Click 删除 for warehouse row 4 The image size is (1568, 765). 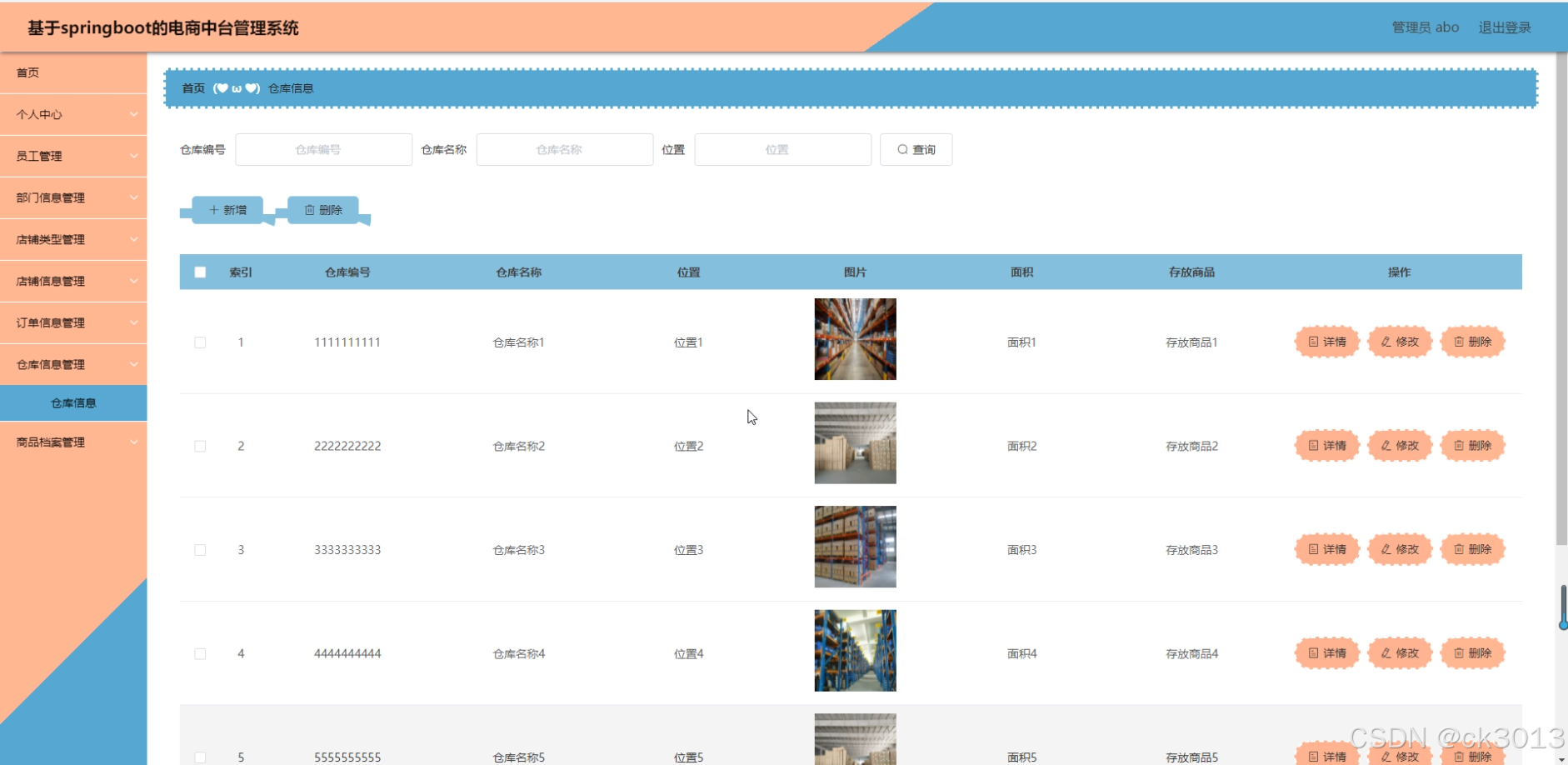pyautogui.click(x=1472, y=653)
